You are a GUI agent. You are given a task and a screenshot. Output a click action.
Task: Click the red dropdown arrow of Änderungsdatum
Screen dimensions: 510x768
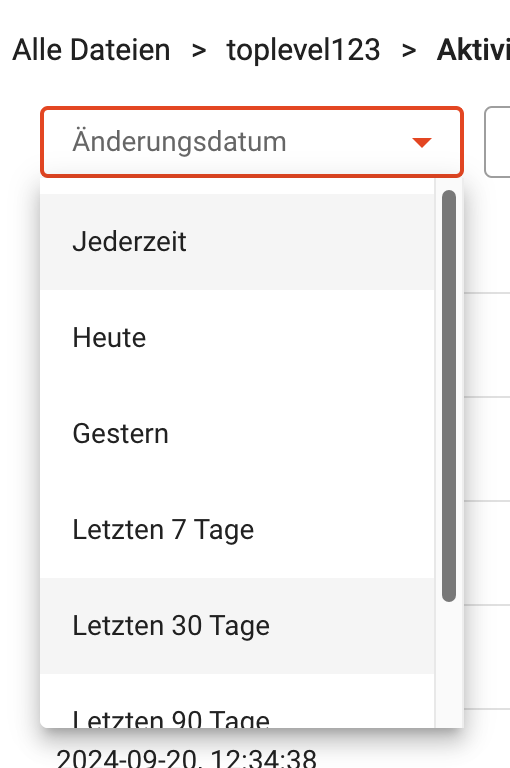(x=421, y=143)
